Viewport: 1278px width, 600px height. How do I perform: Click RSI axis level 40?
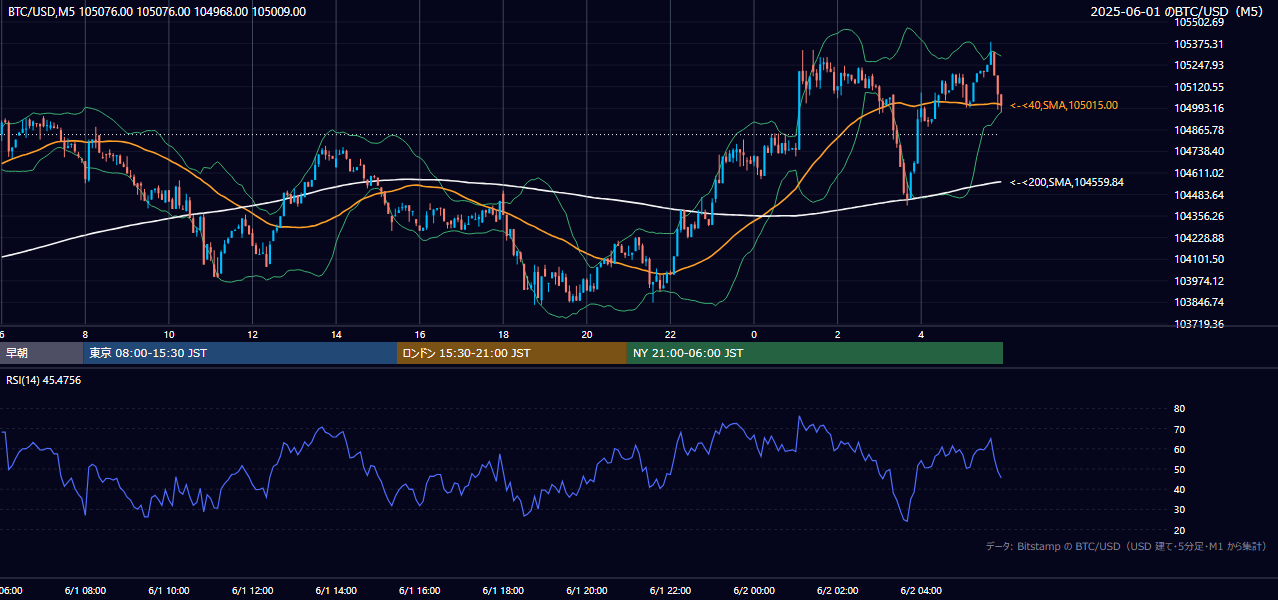coord(1179,489)
